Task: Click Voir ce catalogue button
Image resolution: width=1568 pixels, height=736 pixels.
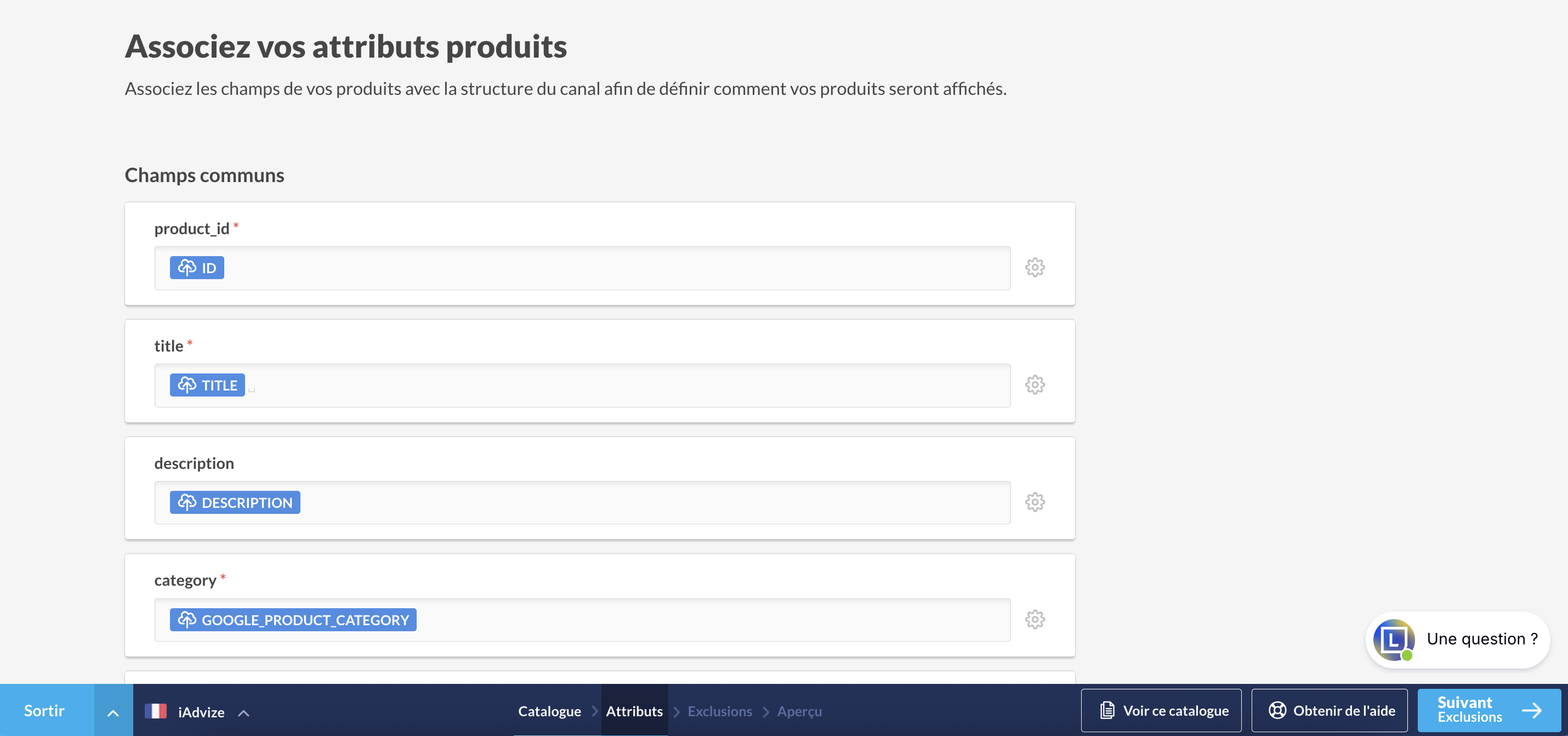Action: [1161, 711]
